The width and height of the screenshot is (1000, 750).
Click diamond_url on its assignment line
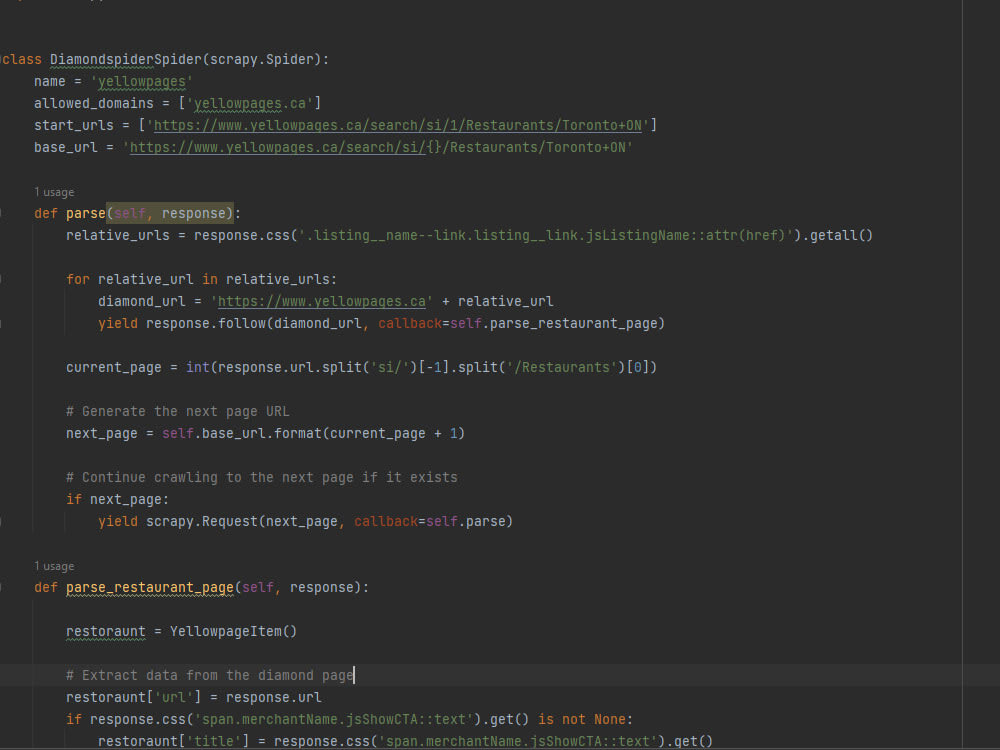(x=142, y=302)
